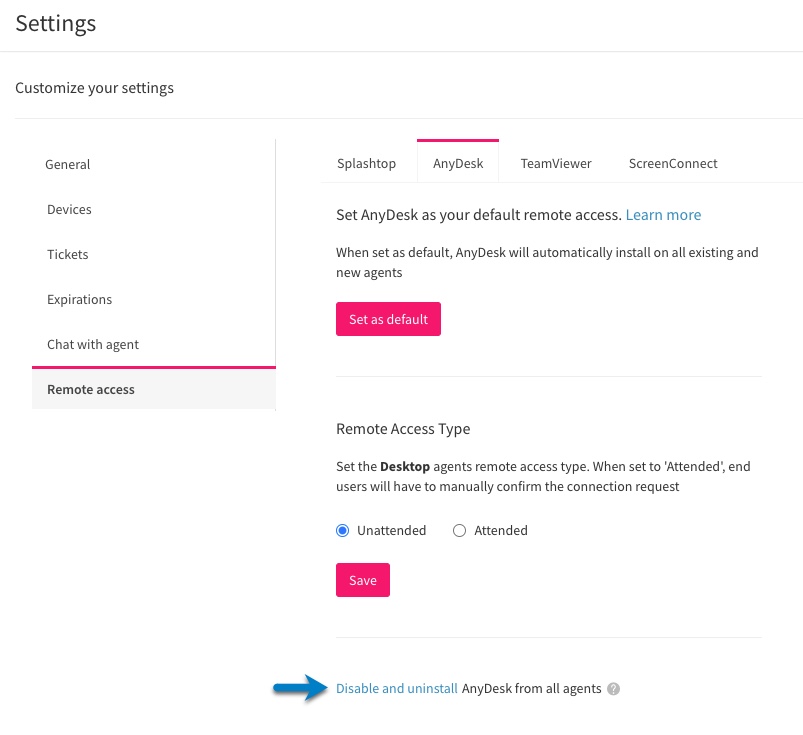Click the Unattended label text
This screenshot has height=735, width=803.
(x=391, y=531)
